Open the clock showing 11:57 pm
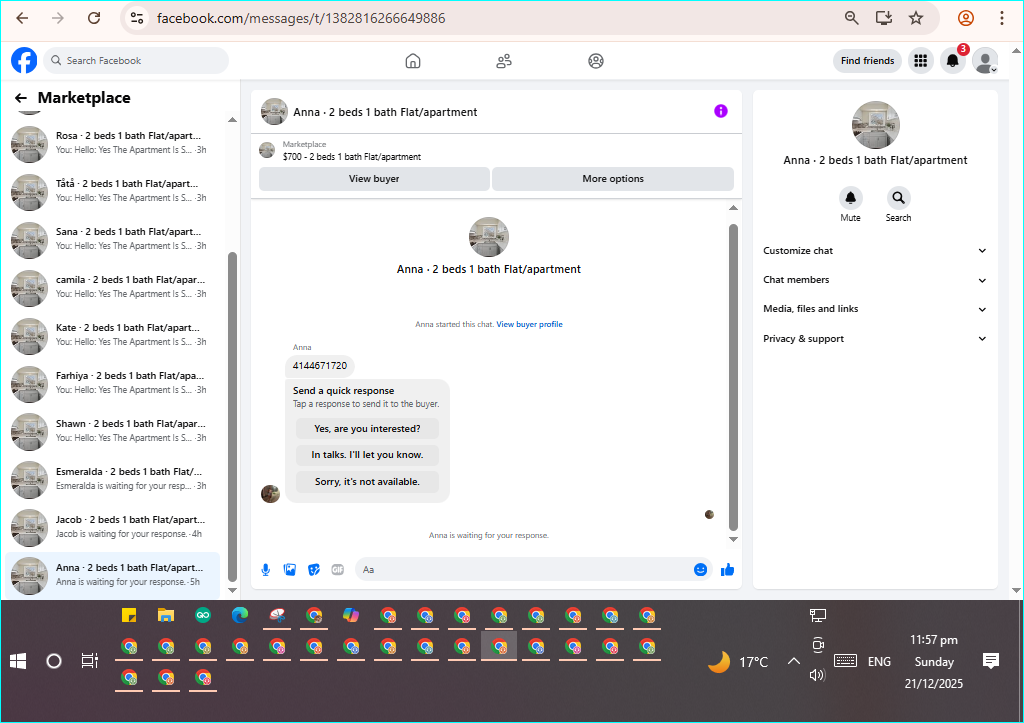This screenshot has height=723, width=1024. click(934, 640)
